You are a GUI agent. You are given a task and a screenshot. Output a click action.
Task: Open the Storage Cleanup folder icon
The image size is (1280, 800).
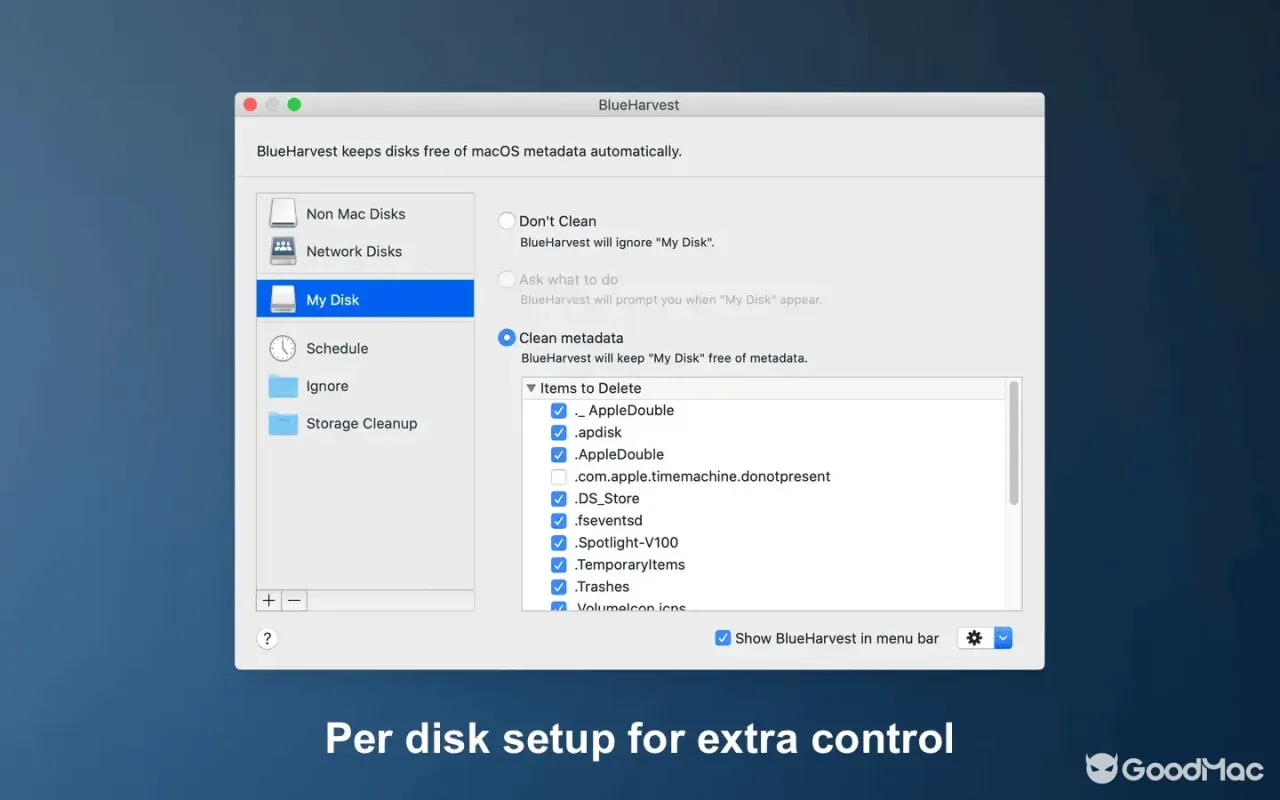[283, 423]
